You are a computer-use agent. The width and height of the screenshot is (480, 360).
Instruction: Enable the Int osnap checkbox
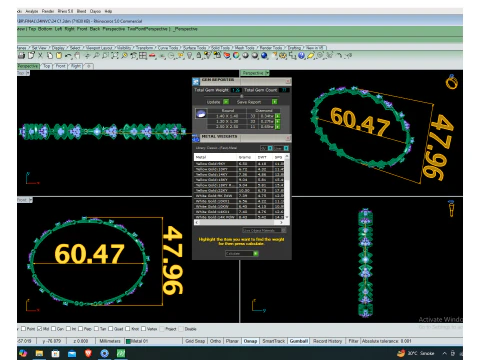pos(68,329)
